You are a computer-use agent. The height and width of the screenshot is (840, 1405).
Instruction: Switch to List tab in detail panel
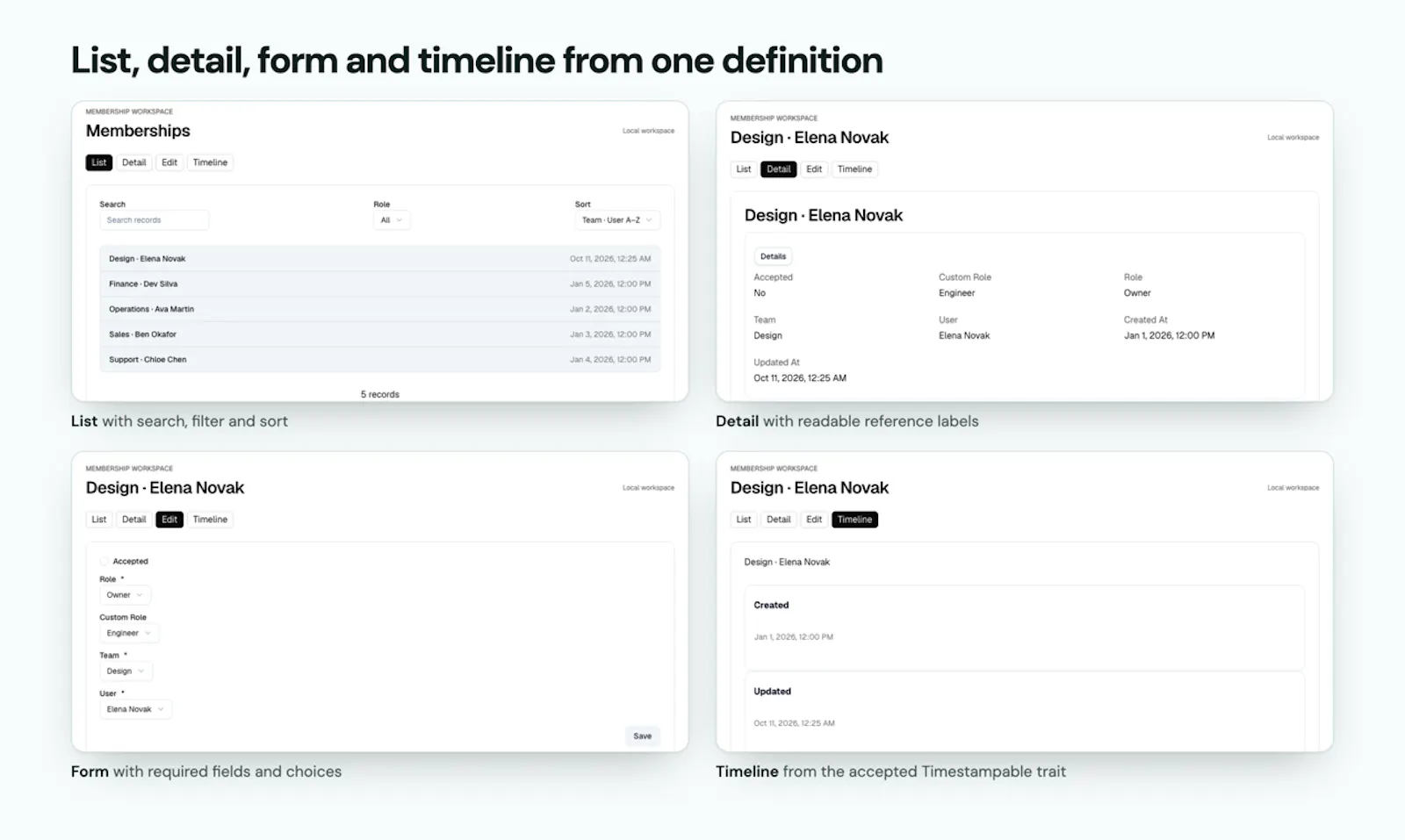[x=744, y=169]
